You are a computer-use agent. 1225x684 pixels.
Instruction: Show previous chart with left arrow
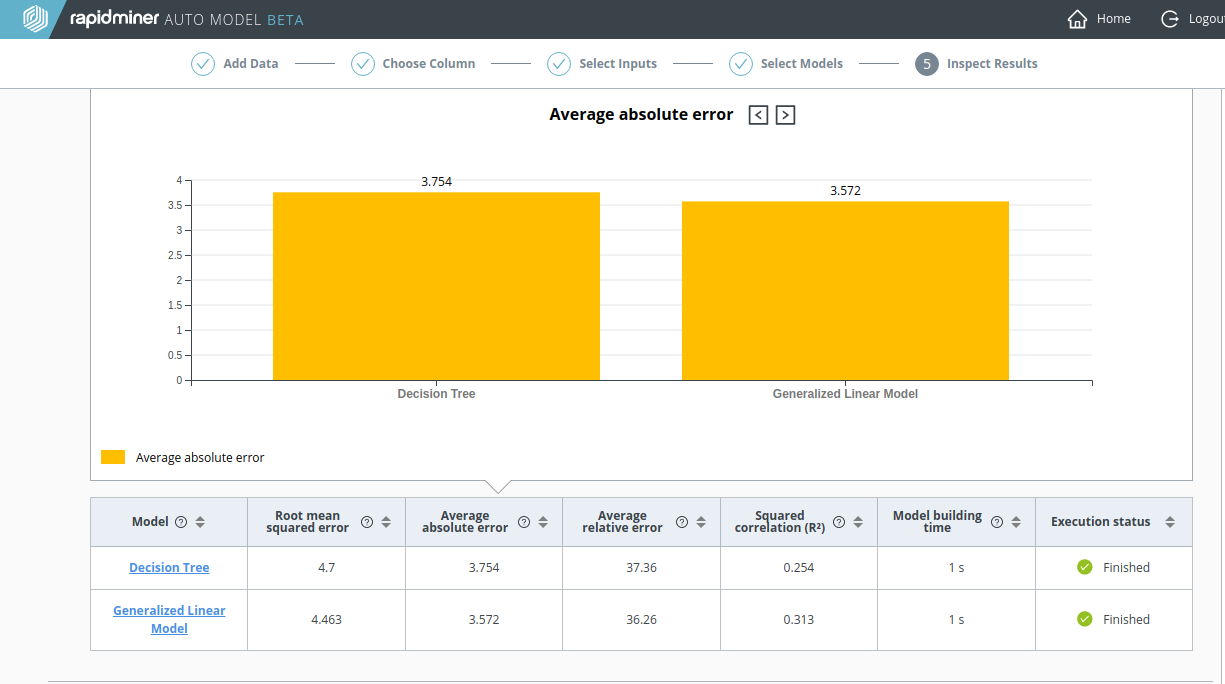(759, 115)
